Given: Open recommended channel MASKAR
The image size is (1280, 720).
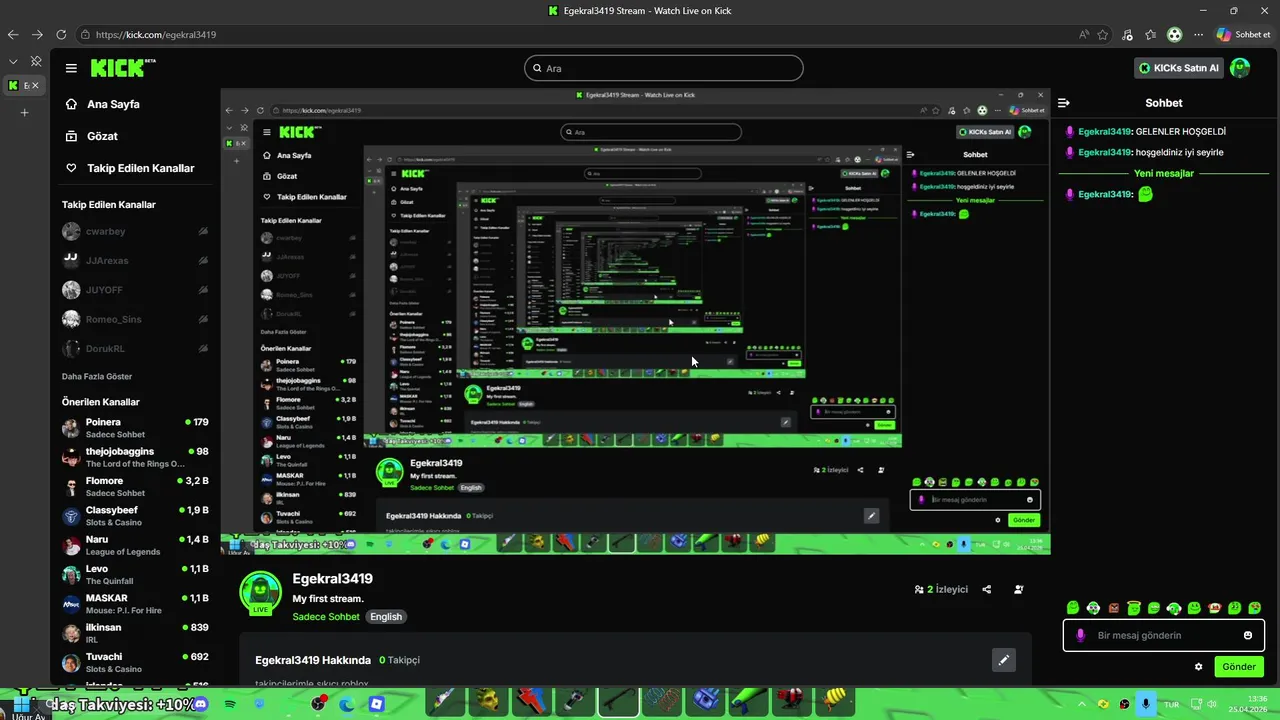Looking at the screenshot, I should tap(135, 604).
